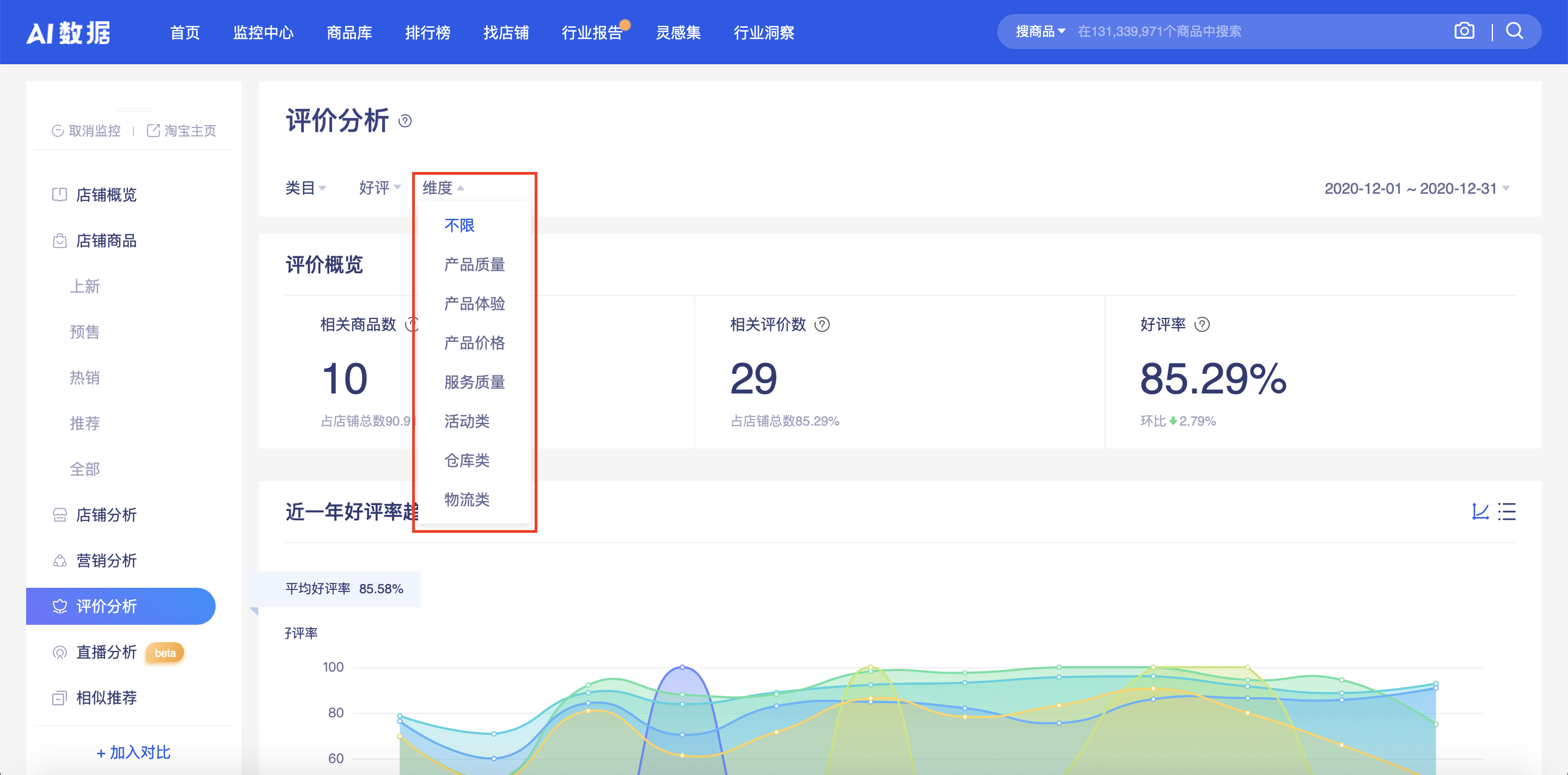Select 物流类 dimension option
Image resolution: width=1568 pixels, height=775 pixels.
pyautogui.click(x=467, y=500)
